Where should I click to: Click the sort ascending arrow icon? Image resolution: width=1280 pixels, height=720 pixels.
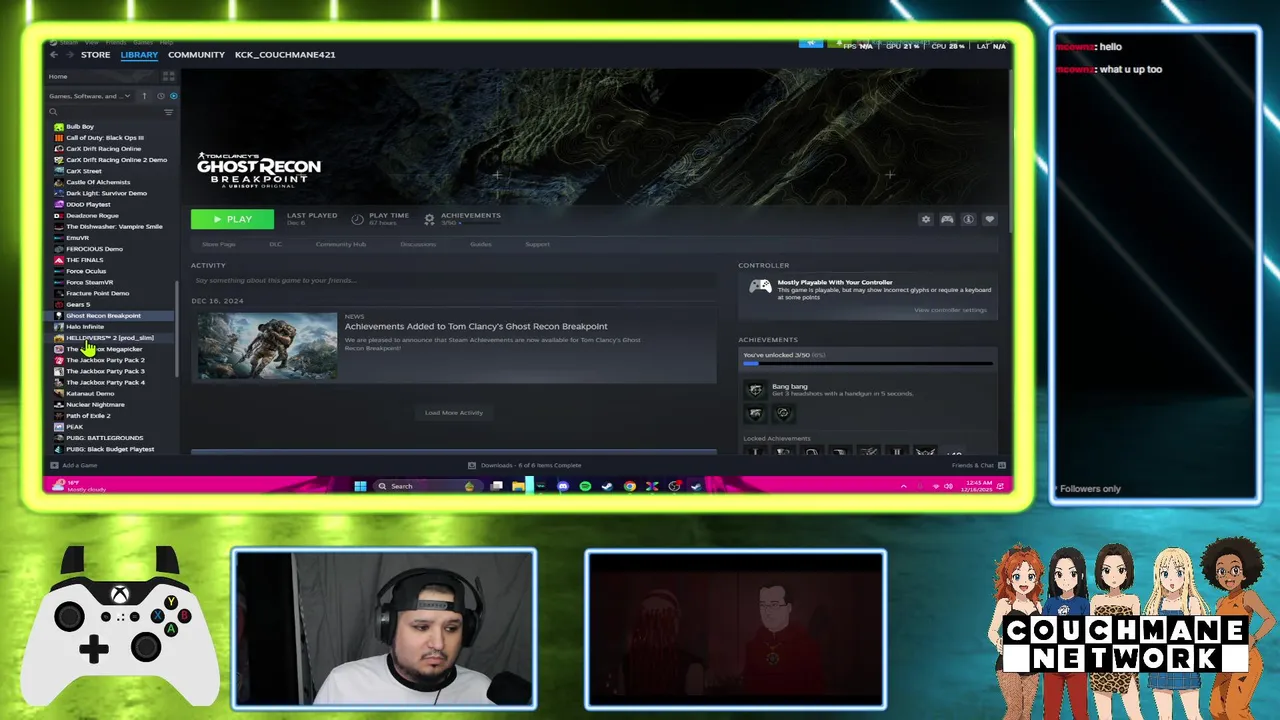pyautogui.click(x=144, y=96)
